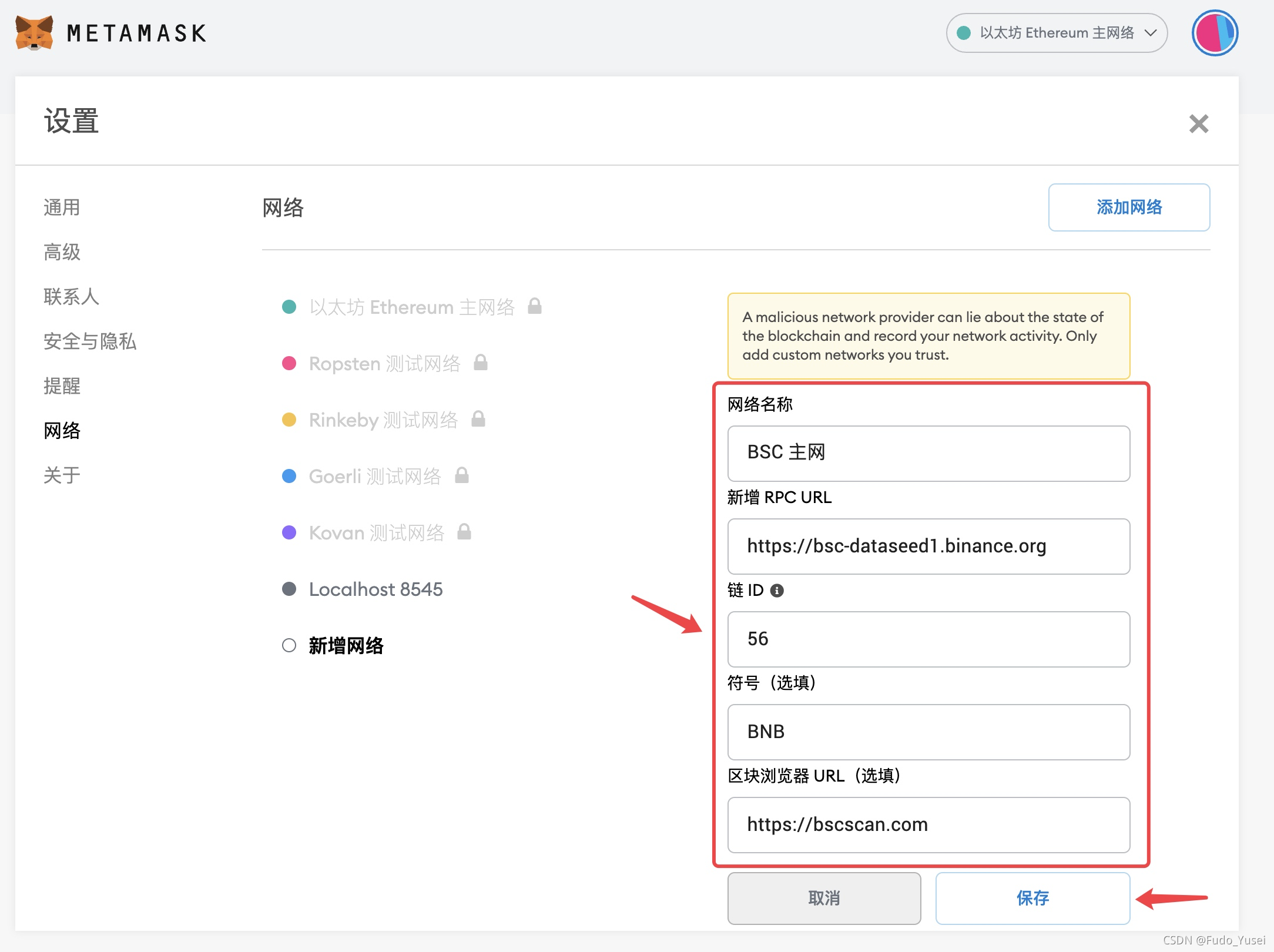Screen dimensions: 1274x952
Task: Open the 安全与隐私 settings section
Action: pos(90,341)
